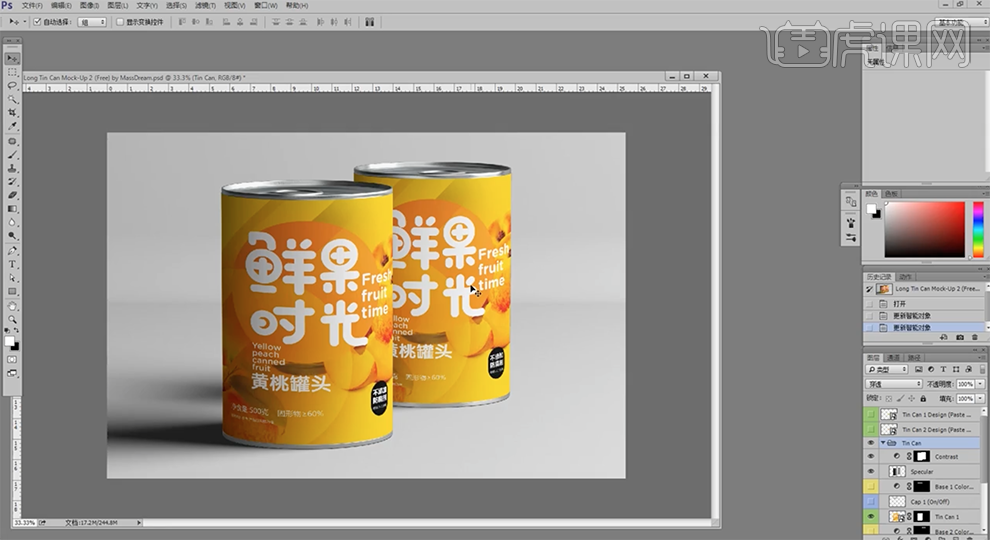Select the Horizontal Type tool
This screenshot has width=990, height=540.
tap(12, 265)
